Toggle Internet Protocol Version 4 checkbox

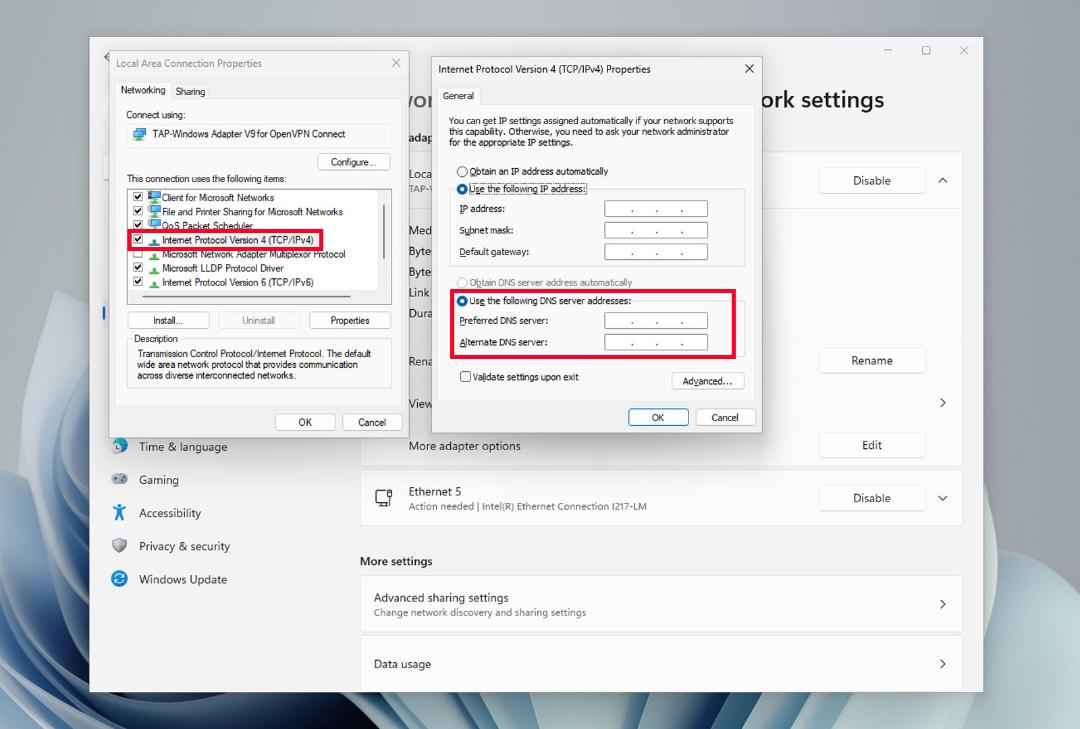[x=138, y=239]
